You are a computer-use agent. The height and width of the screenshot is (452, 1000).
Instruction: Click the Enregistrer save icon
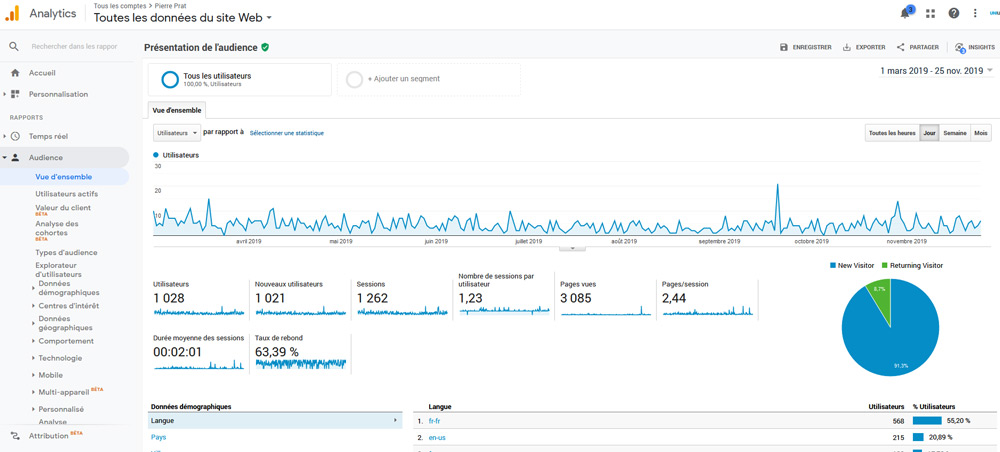tap(784, 47)
